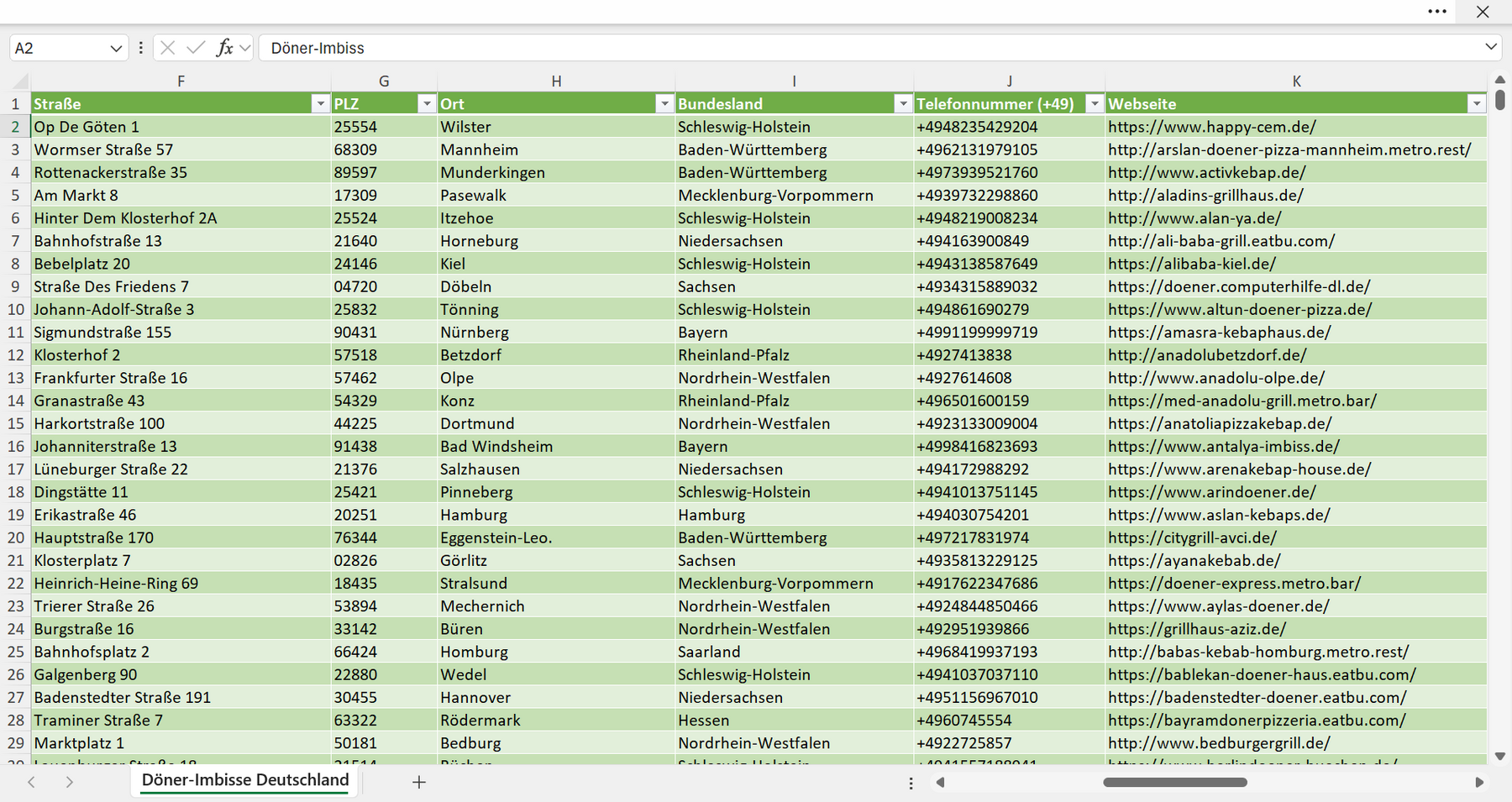The image size is (1512, 802).
Task: Expand the fx function dropdown arrow
Action: tap(245, 48)
